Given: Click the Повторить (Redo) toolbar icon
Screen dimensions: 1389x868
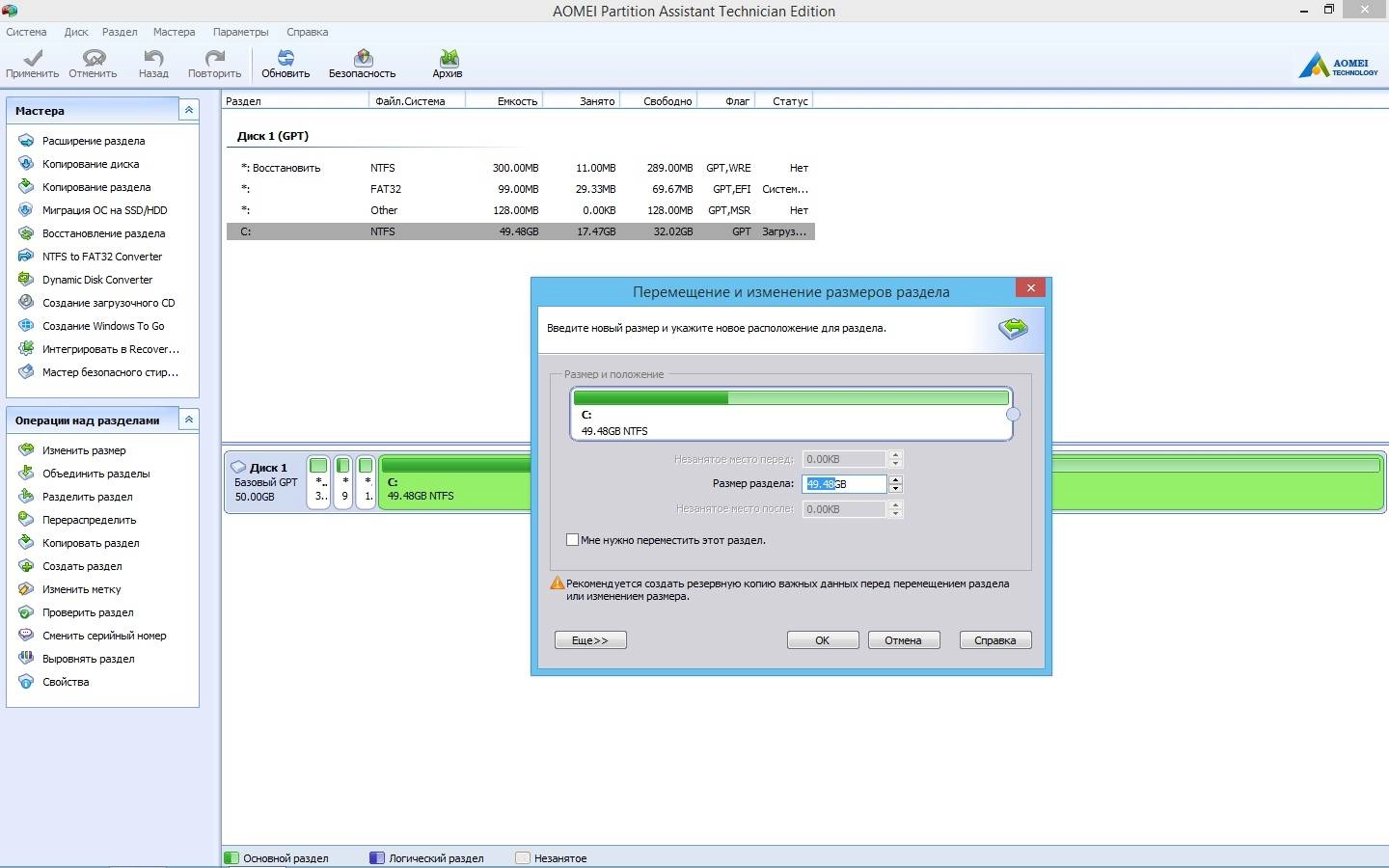Looking at the screenshot, I should tap(214, 64).
